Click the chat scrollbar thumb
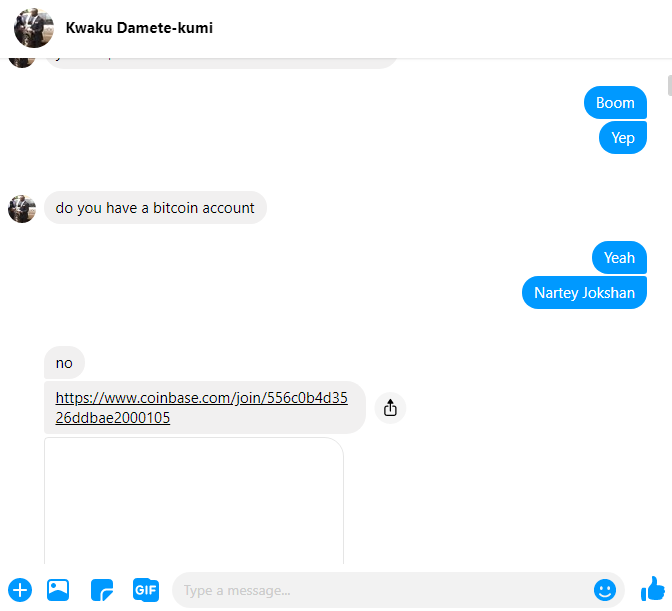 pos(669,86)
